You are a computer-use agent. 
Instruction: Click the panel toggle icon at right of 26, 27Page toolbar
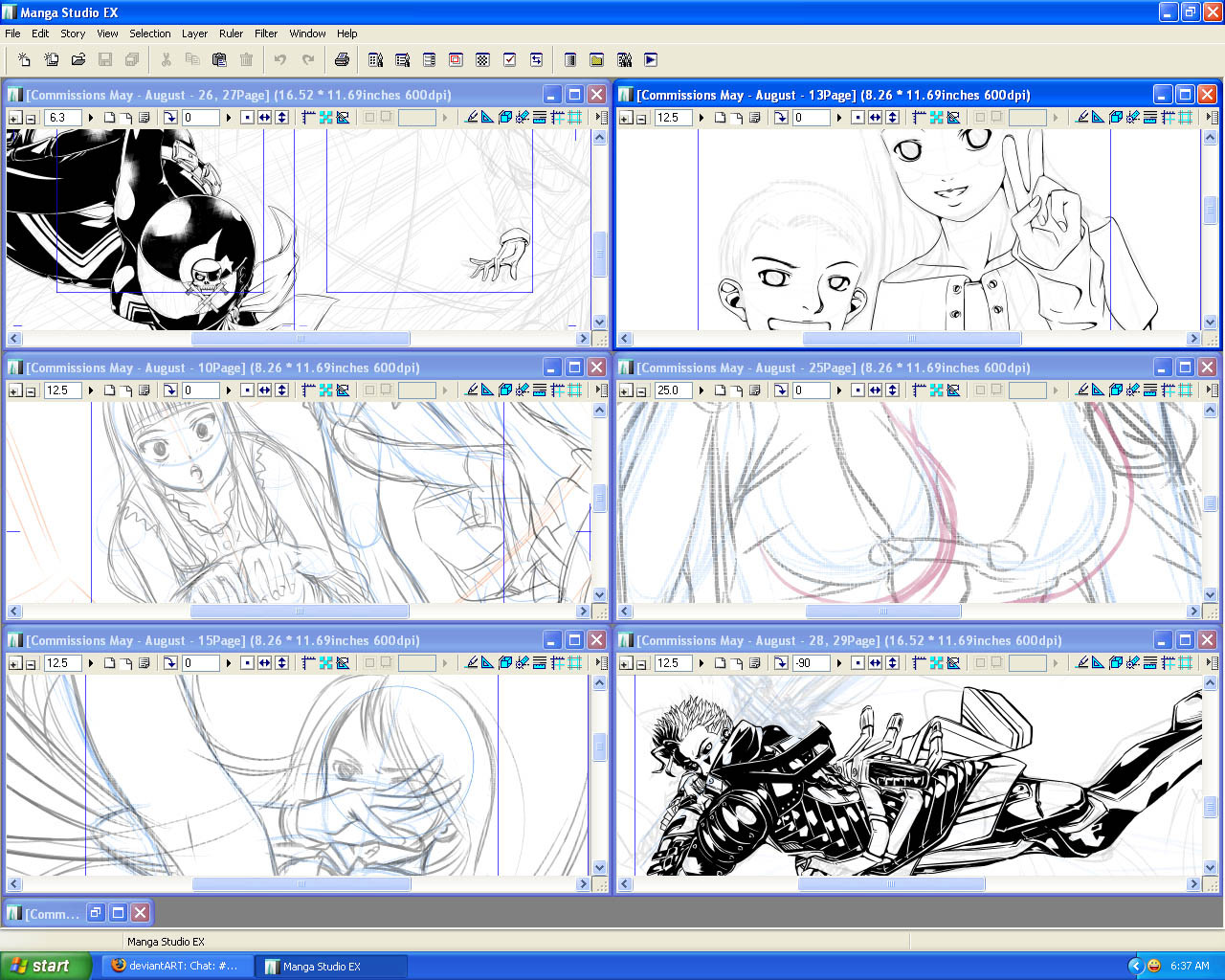601,118
